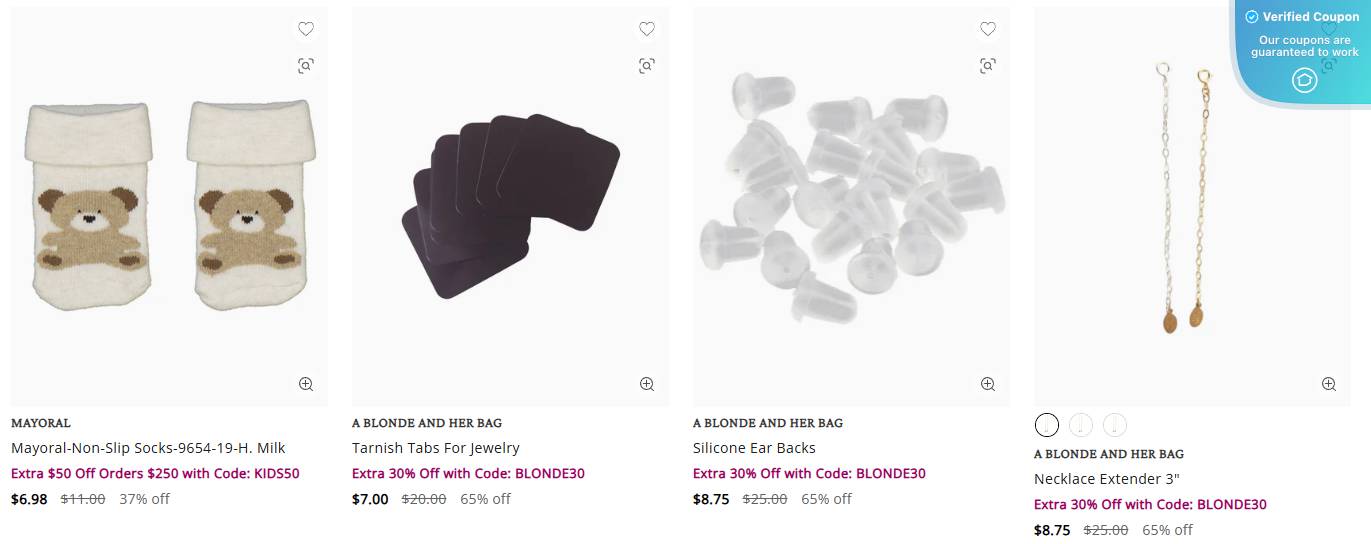Select first Necklace Extender color swatch

pyautogui.click(x=1046, y=425)
